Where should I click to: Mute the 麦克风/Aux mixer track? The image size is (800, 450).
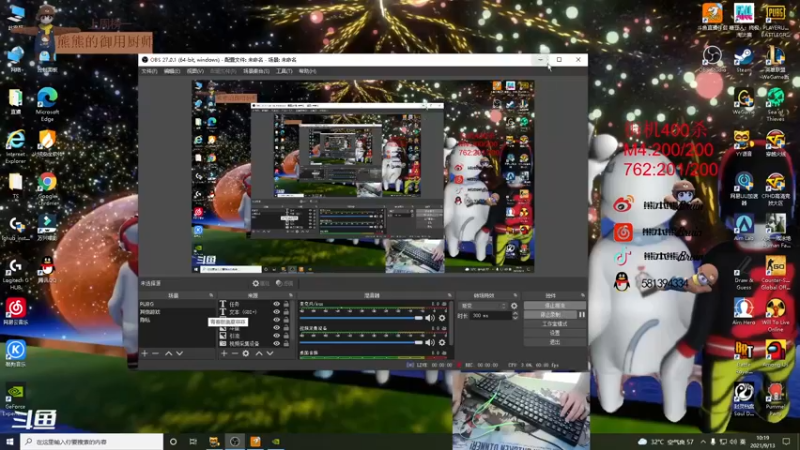pyautogui.click(x=430, y=318)
